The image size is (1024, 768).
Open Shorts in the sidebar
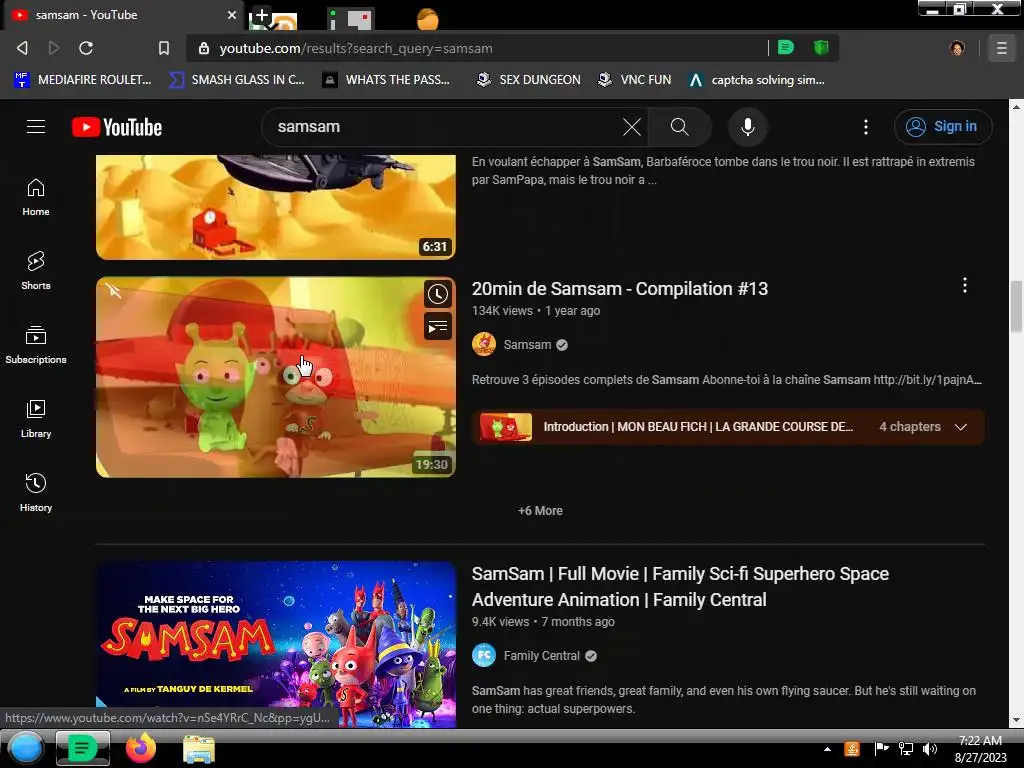point(36,271)
